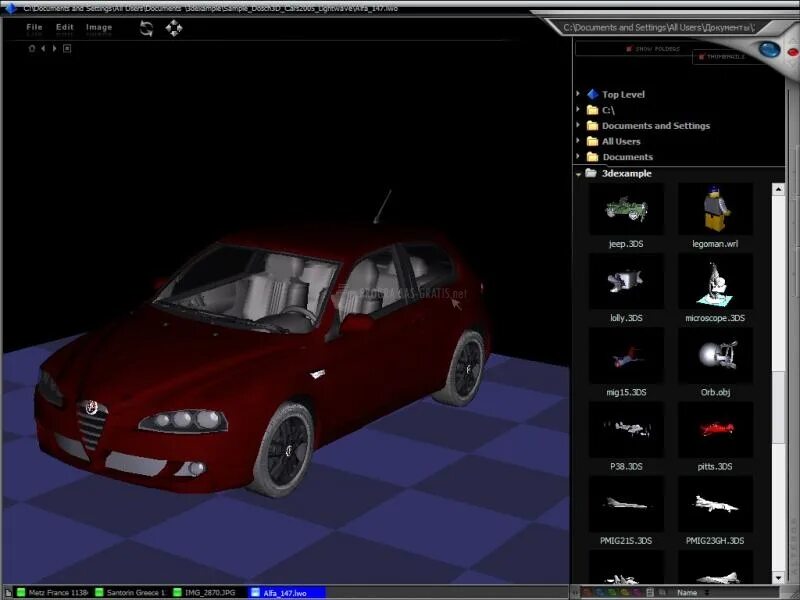Expand the All Users tree arrow
This screenshot has width=800, height=600.
click(x=578, y=141)
